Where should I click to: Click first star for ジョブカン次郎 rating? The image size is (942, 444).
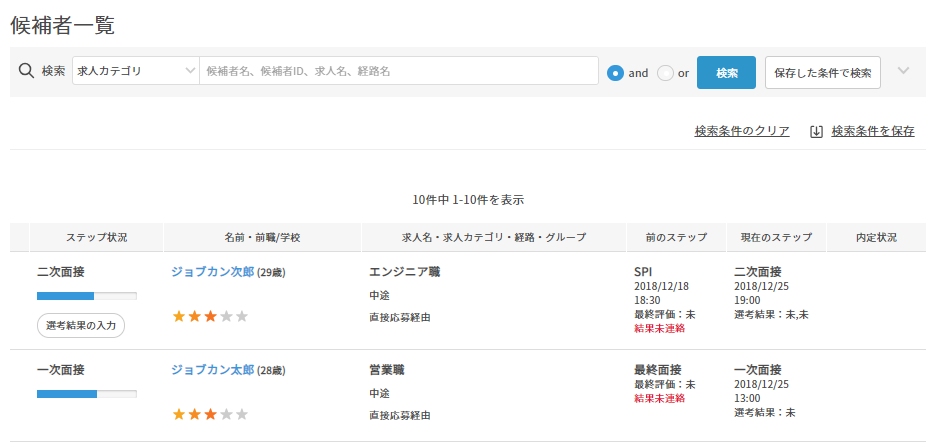point(179,317)
